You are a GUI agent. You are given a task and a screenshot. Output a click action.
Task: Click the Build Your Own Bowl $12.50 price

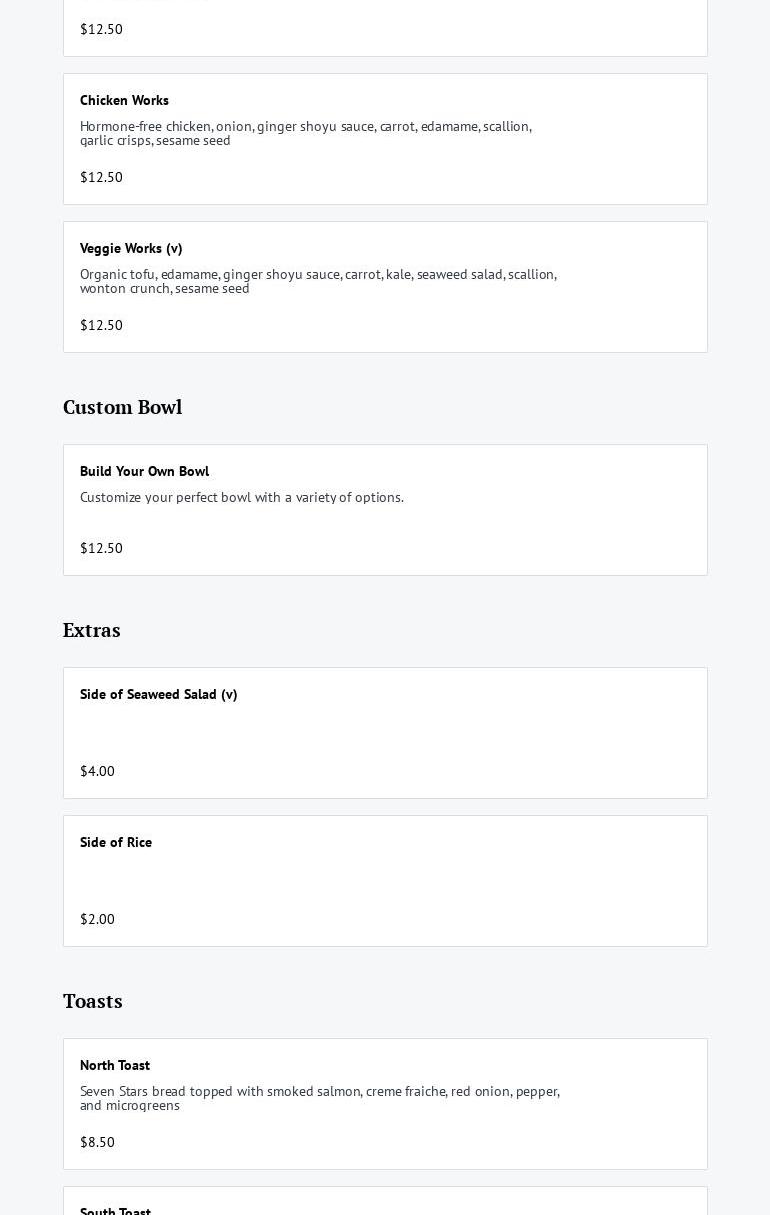tap(101, 548)
